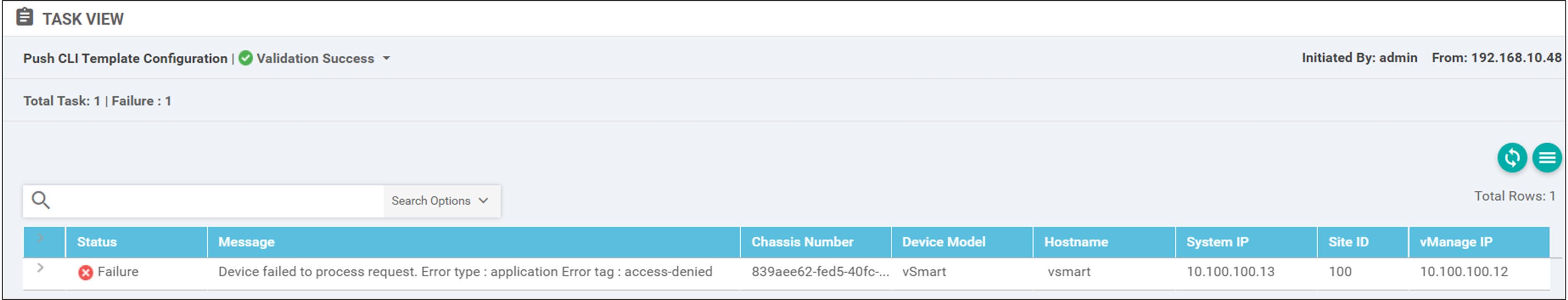
Task: Click the green refresh icon
Action: click(x=1512, y=158)
